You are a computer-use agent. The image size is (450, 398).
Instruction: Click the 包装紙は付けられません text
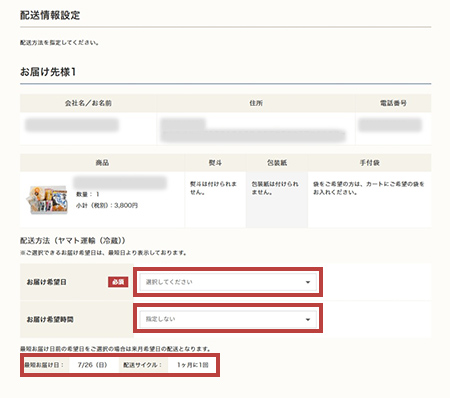tap(275, 188)
